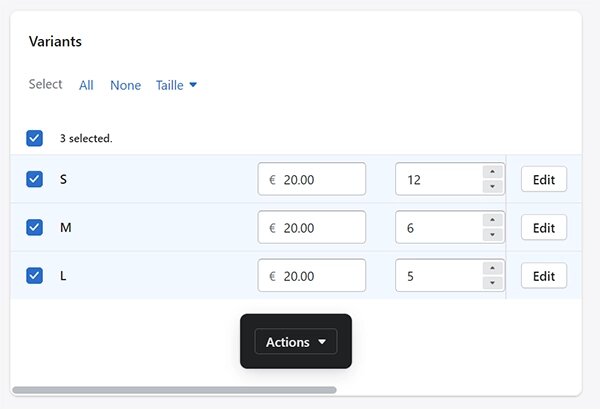This screenshot has height=409, width=600.
Task: Increase quantity for L variant
Action: coord(492,269)
